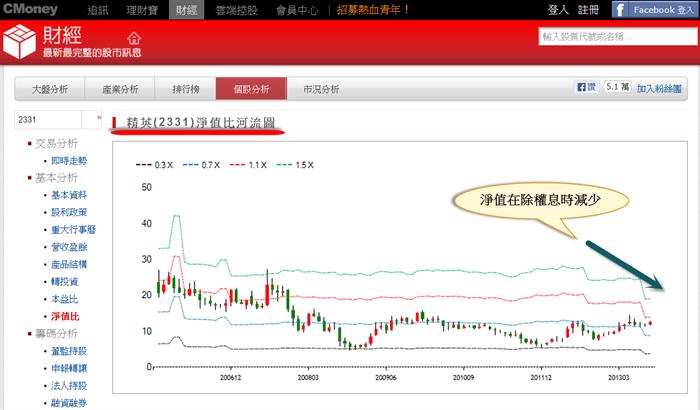Open 股利政策 in the sidebar
Viewport: 700px width, 410px height.
coord(69,213)
